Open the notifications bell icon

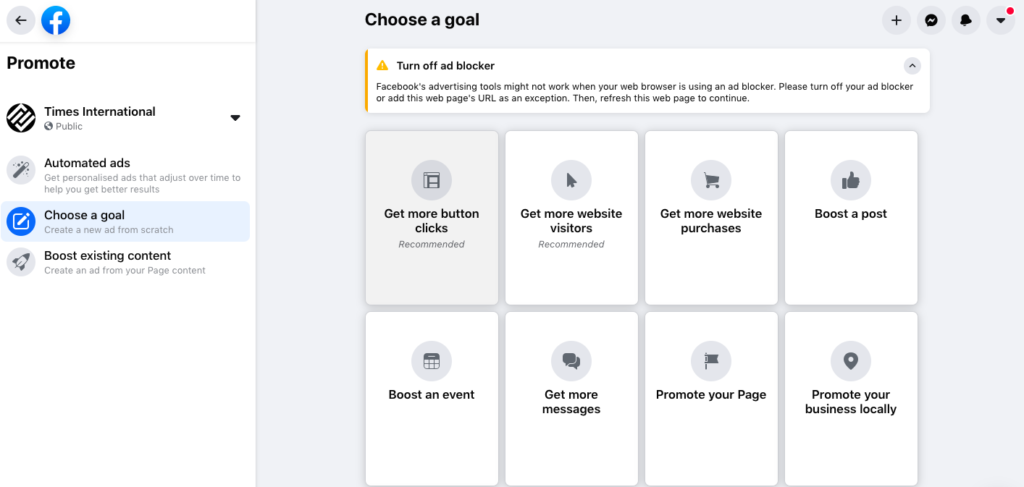[966, 20]
